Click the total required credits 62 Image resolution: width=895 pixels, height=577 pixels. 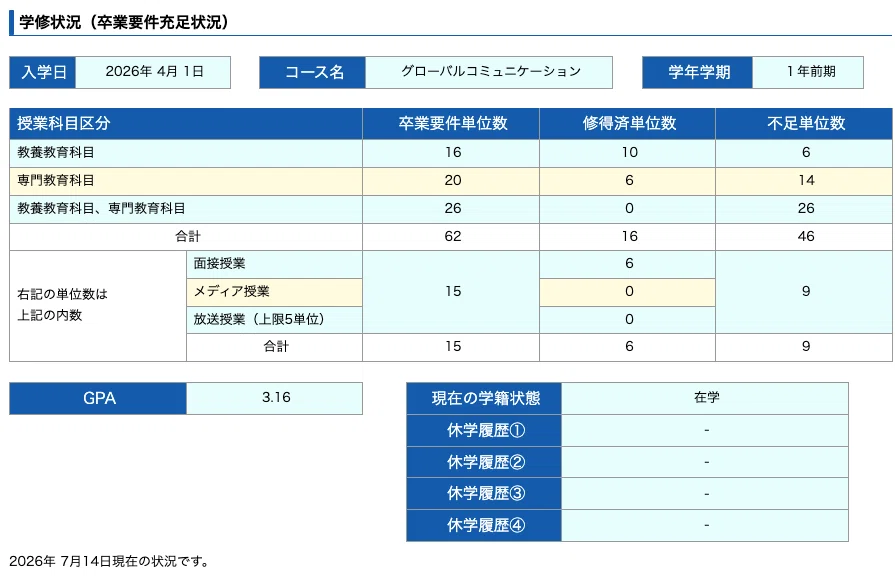pyautogui.click(x=451, y=237)
